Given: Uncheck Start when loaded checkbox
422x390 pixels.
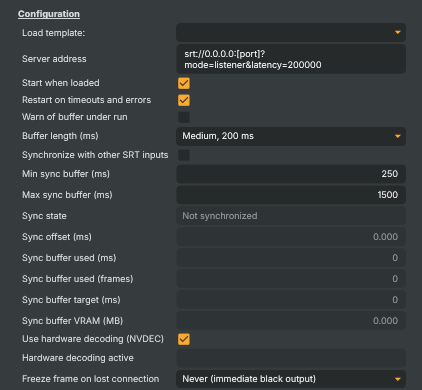Looking at the screenshot, I should (x=184, y=83).
